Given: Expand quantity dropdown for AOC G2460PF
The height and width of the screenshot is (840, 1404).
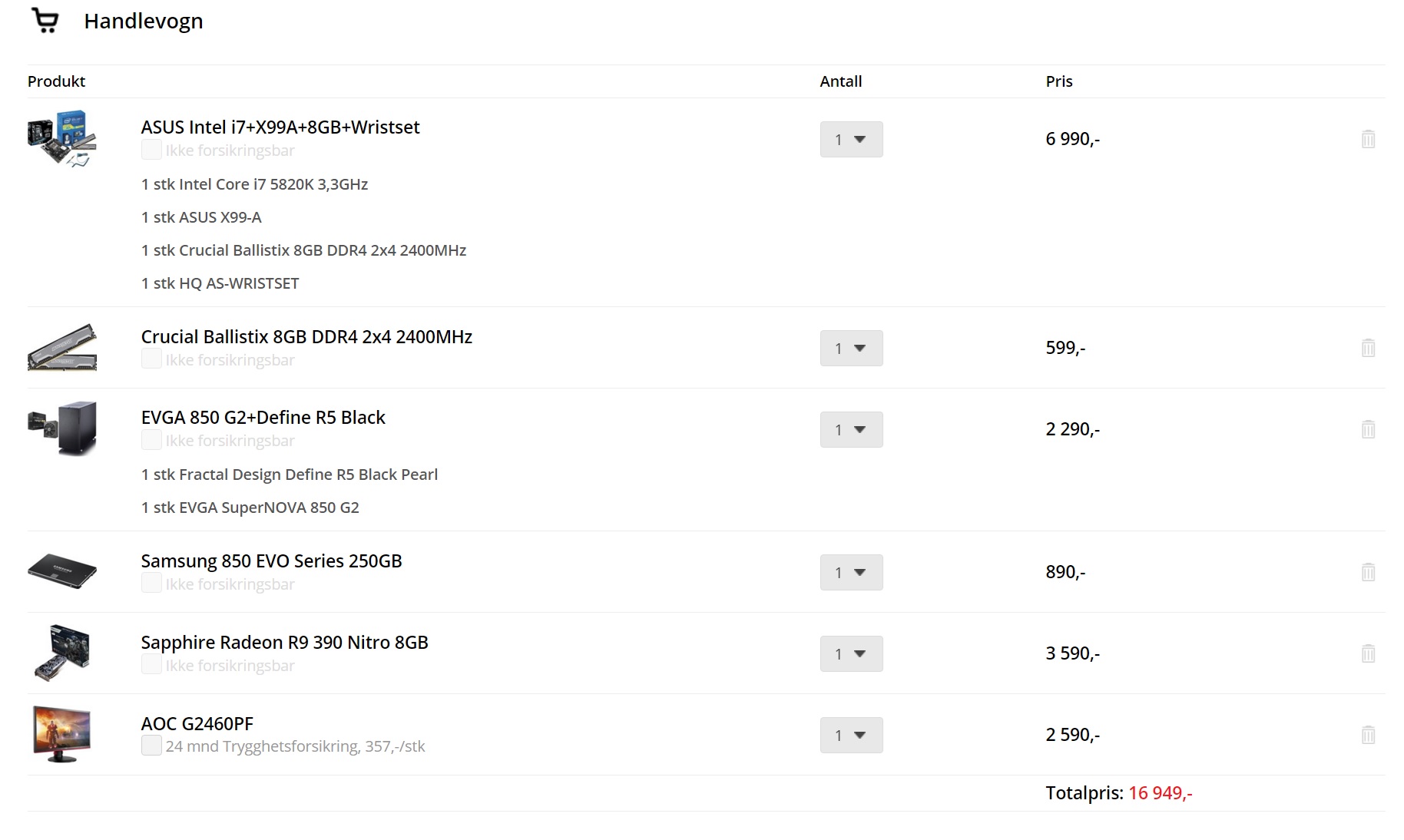Looking at the screenshot, I should coord(851,735).
